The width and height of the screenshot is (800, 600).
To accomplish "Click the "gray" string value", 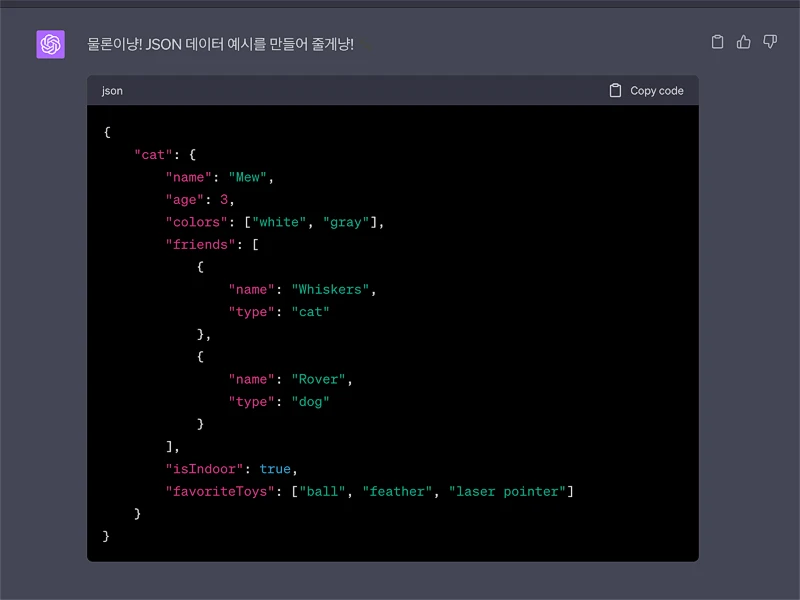I will point(346,222).
